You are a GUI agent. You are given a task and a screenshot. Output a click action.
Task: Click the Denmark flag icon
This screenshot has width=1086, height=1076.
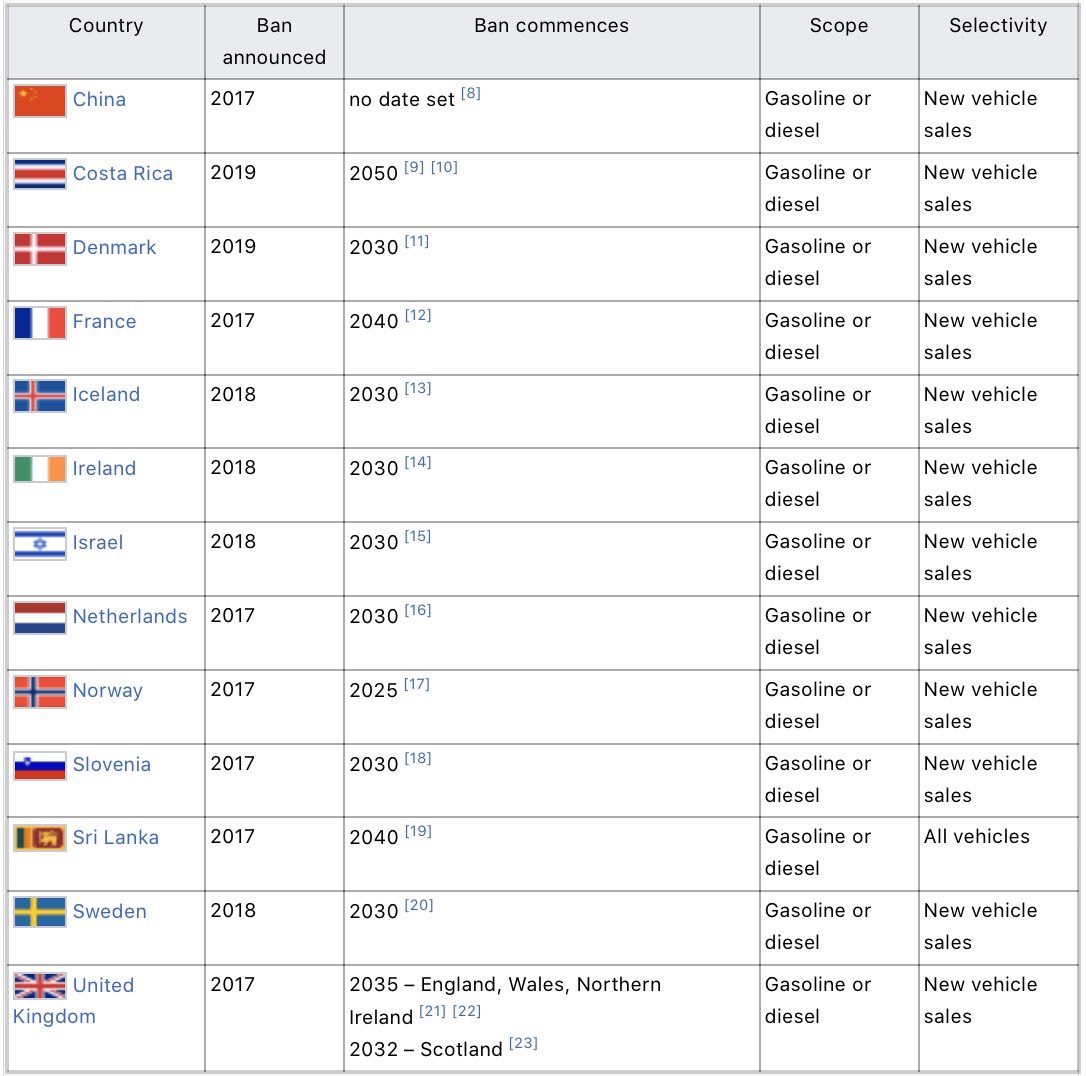click(40, 249)
